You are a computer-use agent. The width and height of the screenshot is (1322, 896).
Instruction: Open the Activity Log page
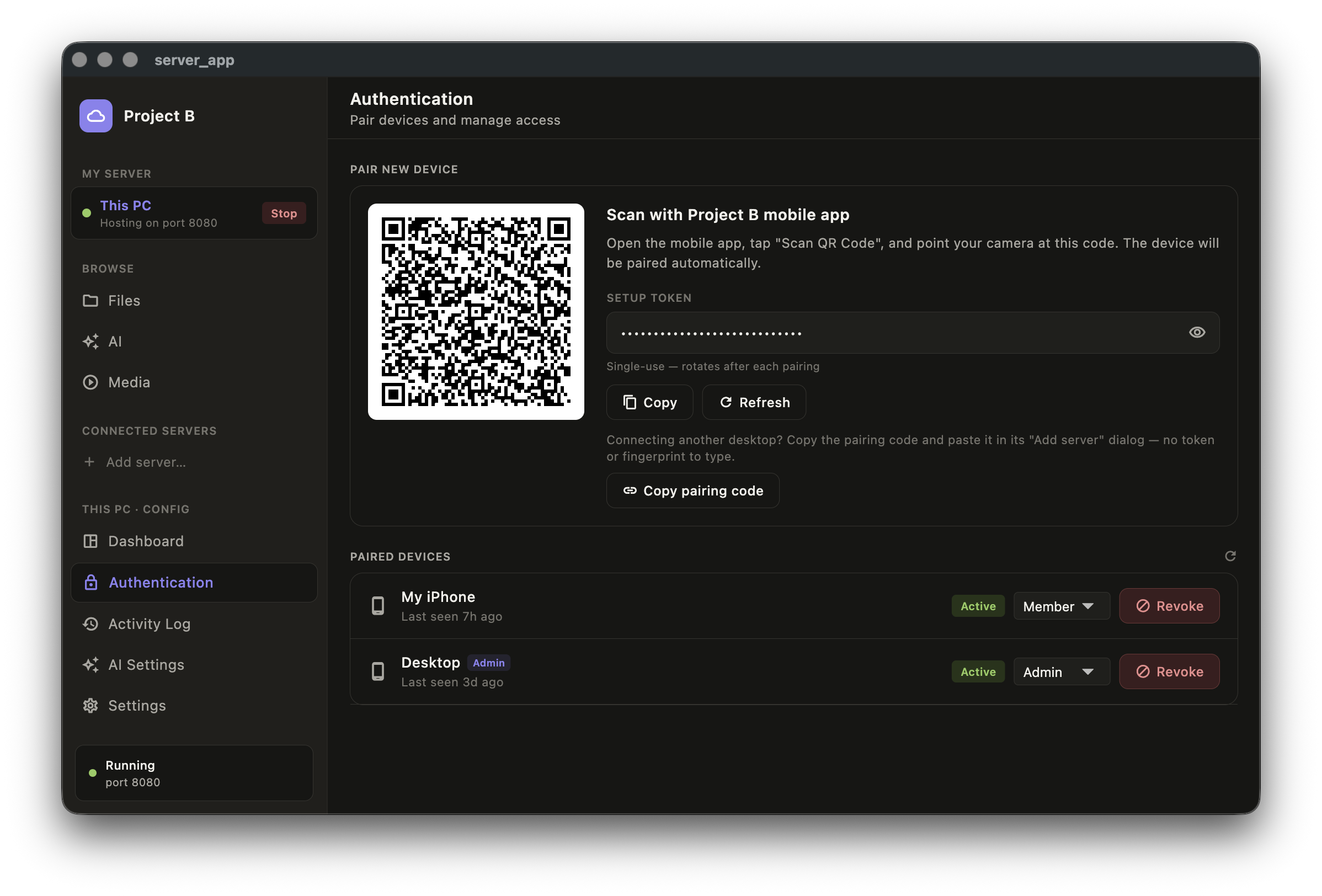pos(194,624)
